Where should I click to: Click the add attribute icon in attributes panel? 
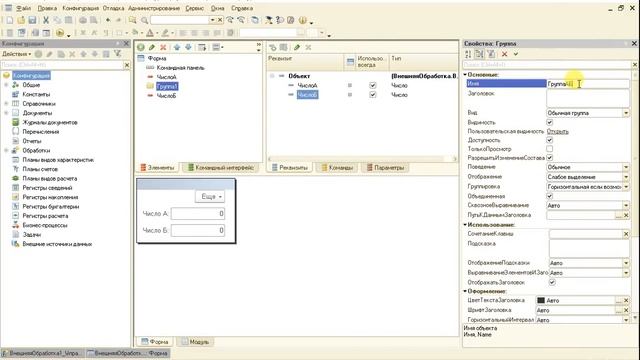(x=273, y=47)
